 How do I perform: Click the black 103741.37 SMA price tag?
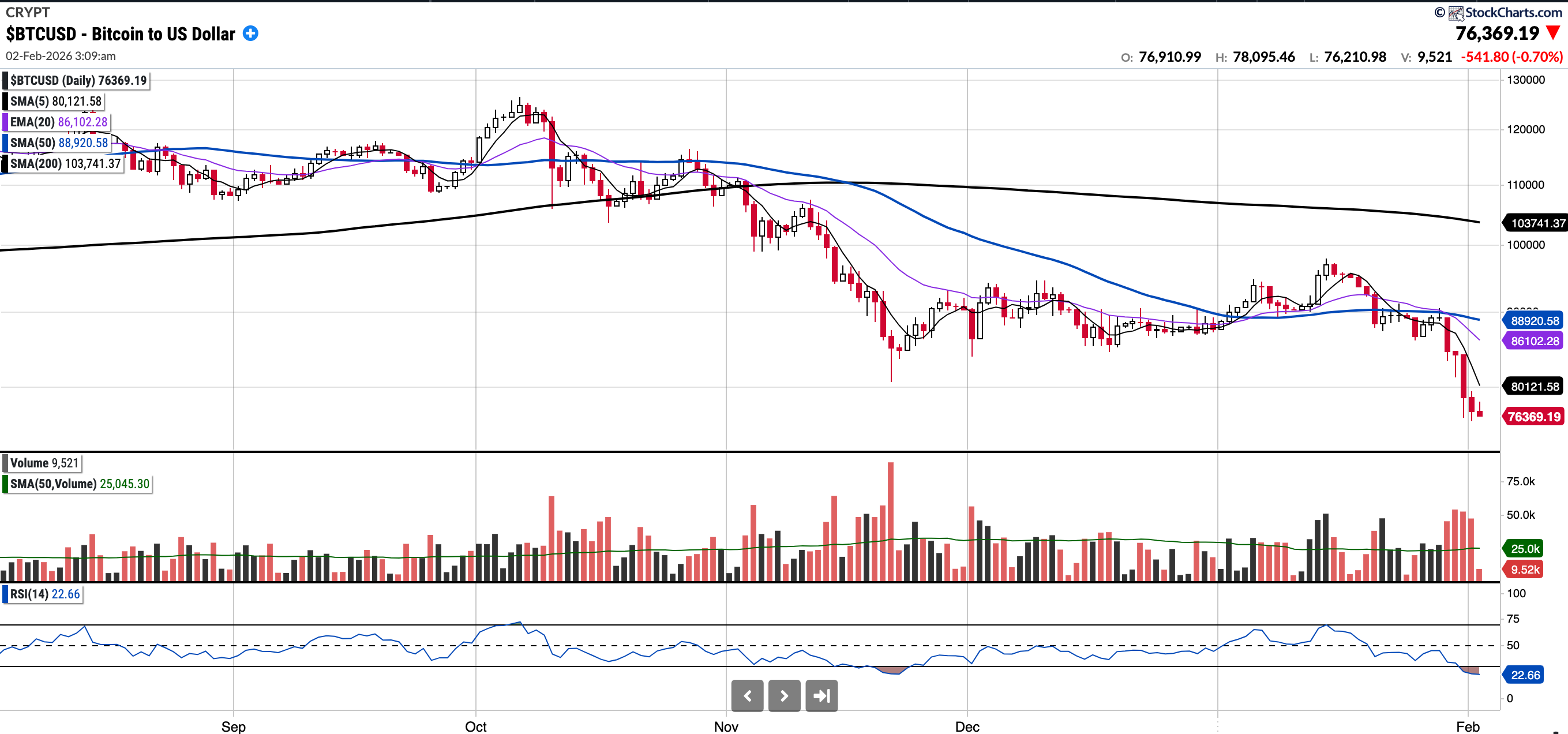pos(1537,223)
